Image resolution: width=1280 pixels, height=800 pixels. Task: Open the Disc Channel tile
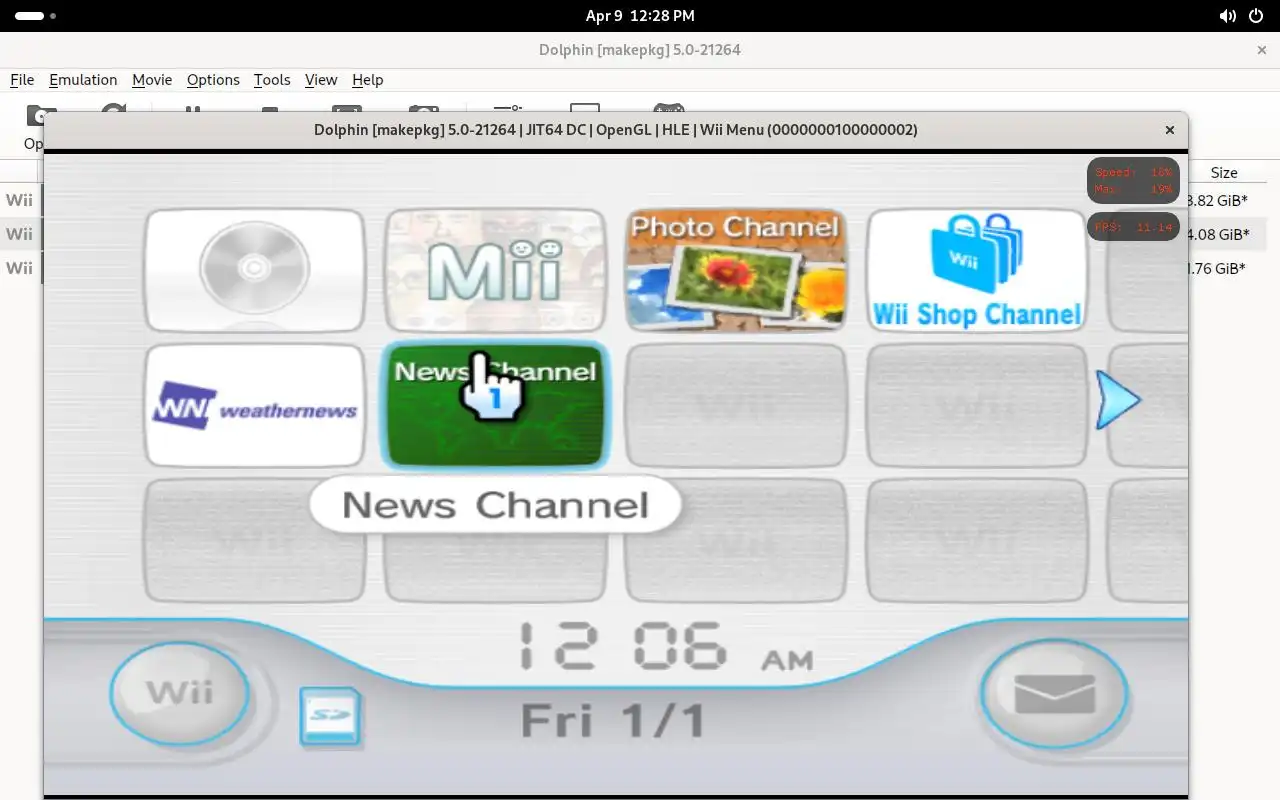point(255,270)
